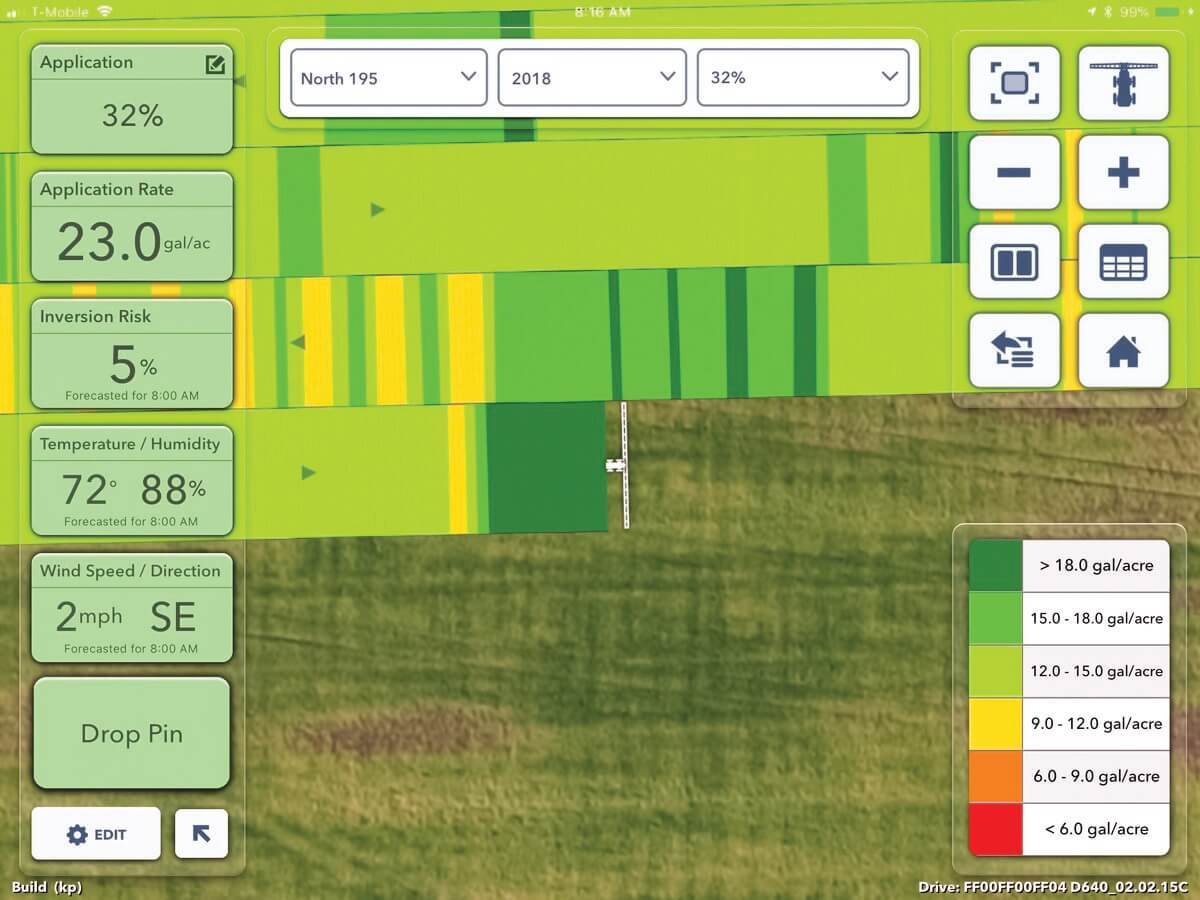This screenshot has width=1200, height=900.
Task: Select the dark green > 18.0 gal/acre swatch
Action: (x=995, y=565)
